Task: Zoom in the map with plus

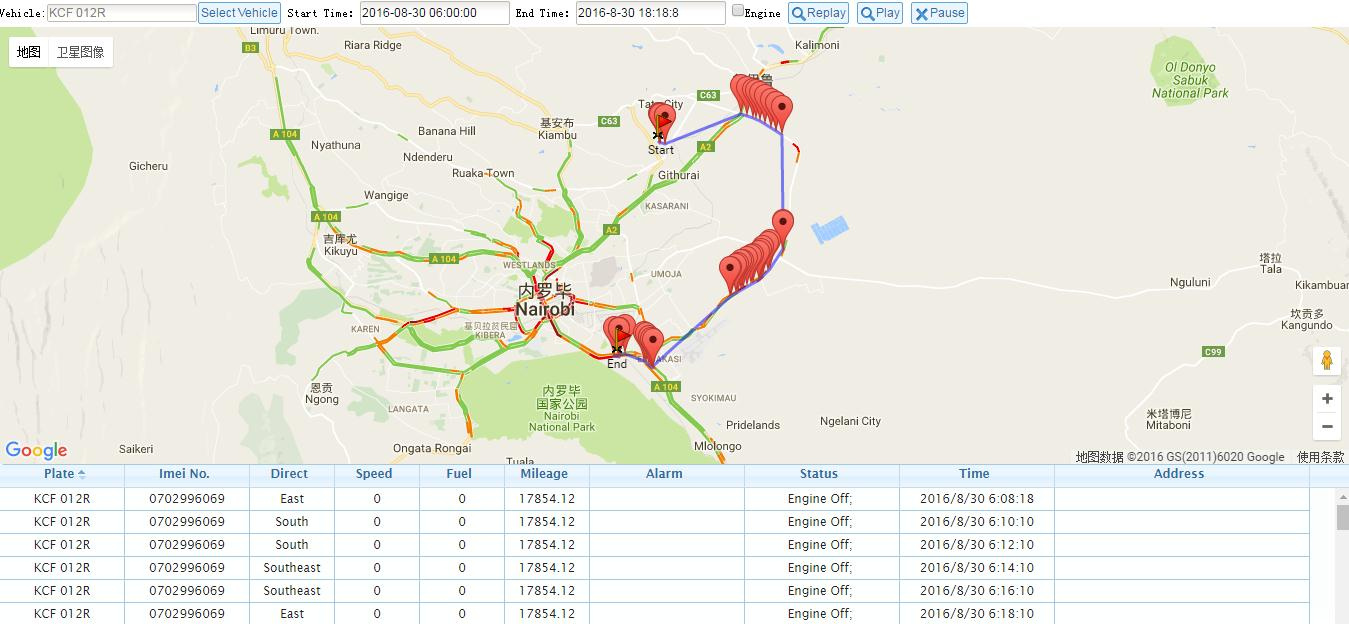Action: (x=1327, y=398)
